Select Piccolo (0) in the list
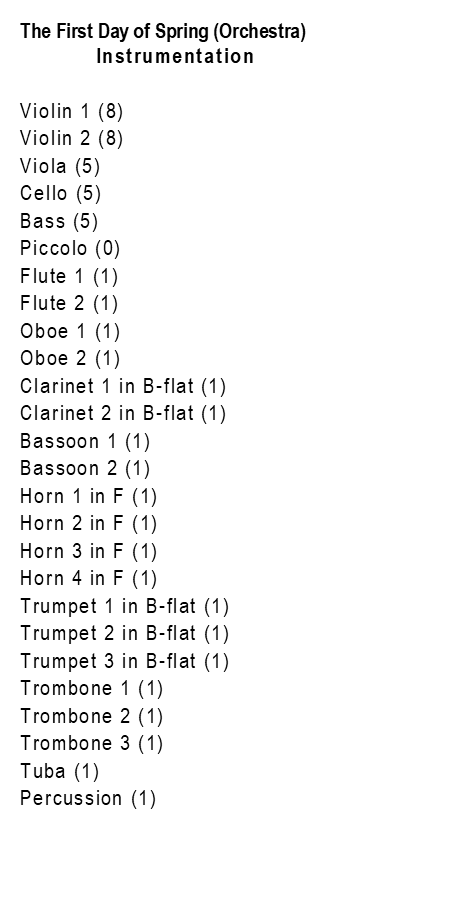The image size is (450, 900). pyautogui.click(x=70, y=249)
